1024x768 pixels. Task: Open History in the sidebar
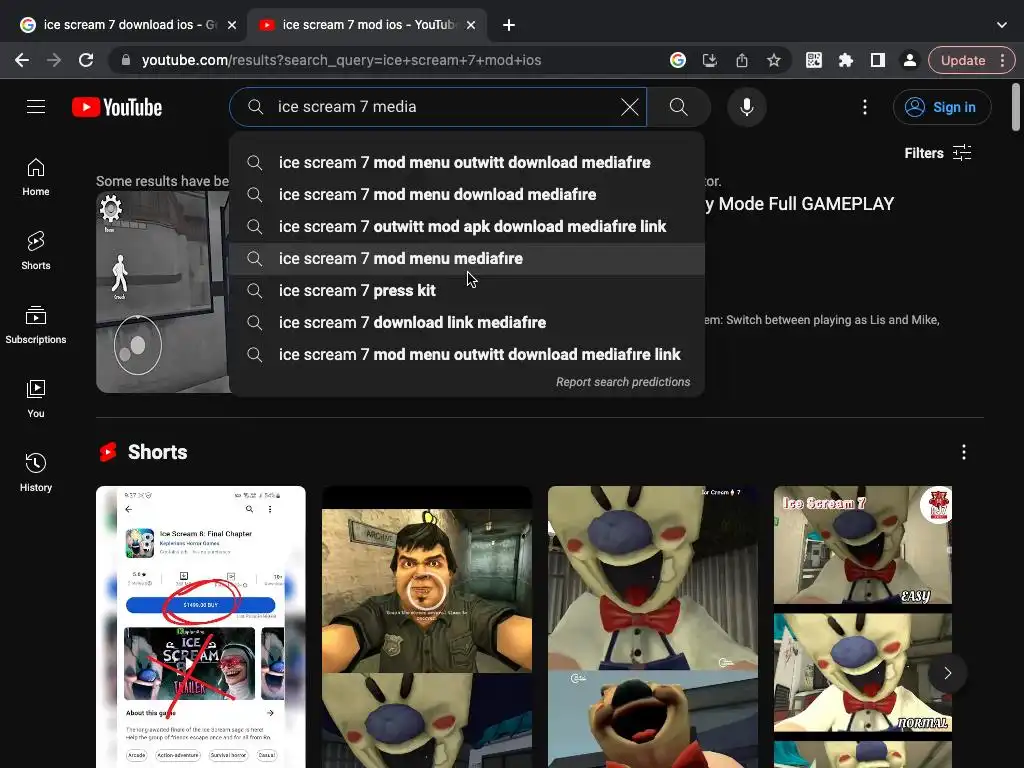click(x=36, y=472)
